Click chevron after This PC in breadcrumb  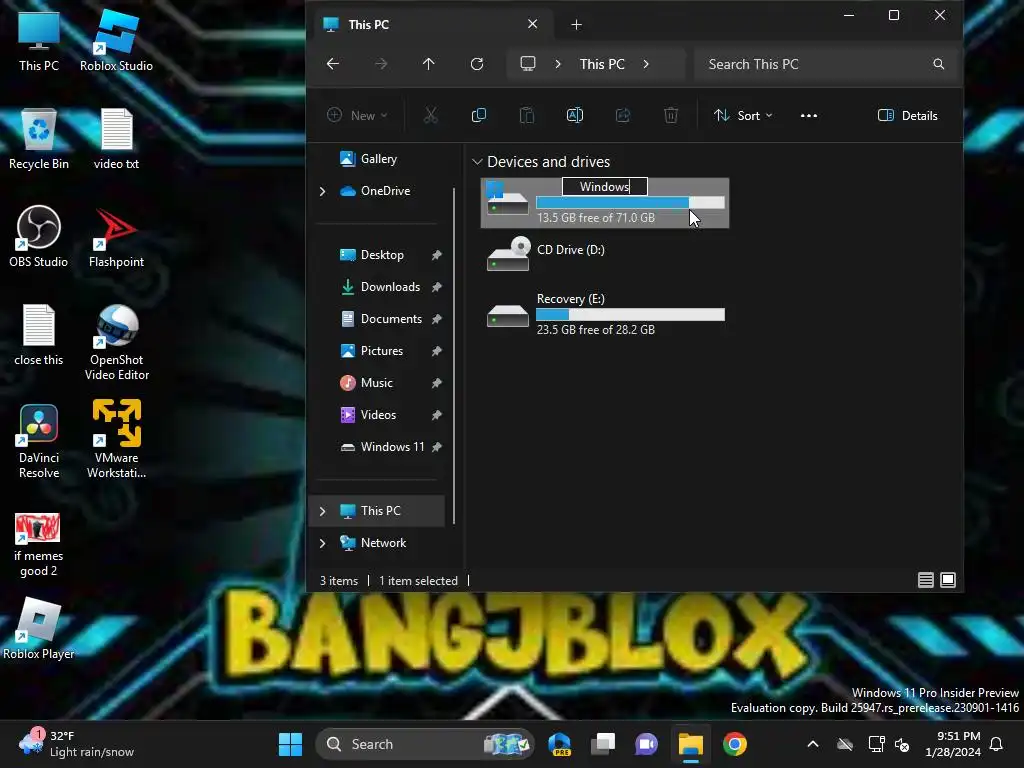click(646, 64)
